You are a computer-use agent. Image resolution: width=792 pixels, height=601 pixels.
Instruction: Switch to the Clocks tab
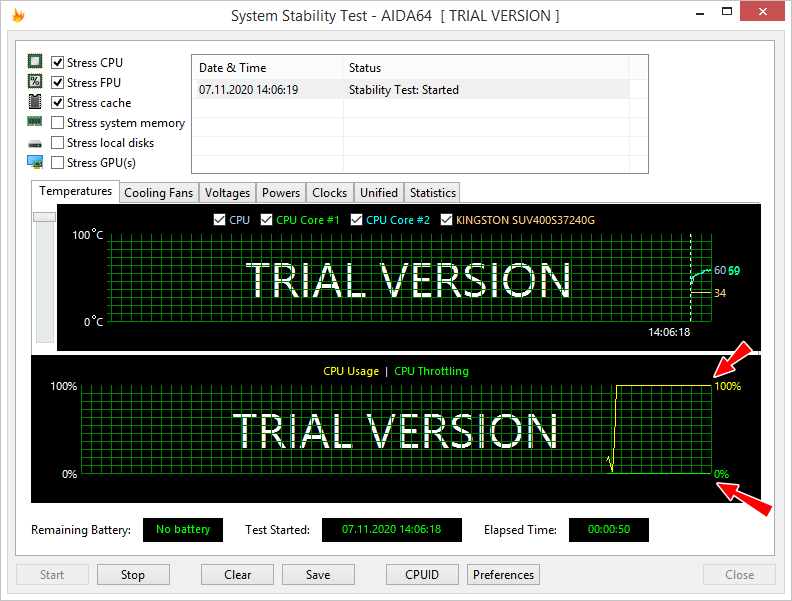(x=329, y=193)
